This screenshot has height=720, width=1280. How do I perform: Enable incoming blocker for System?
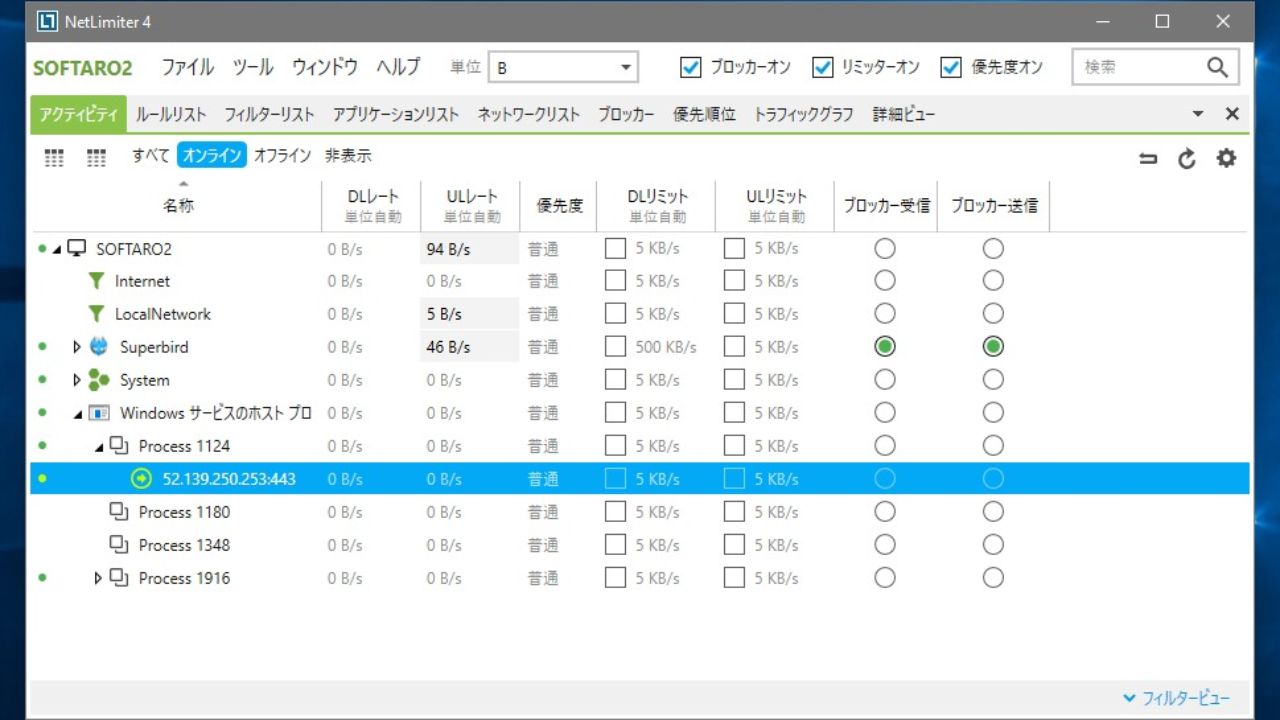[885, 380]
